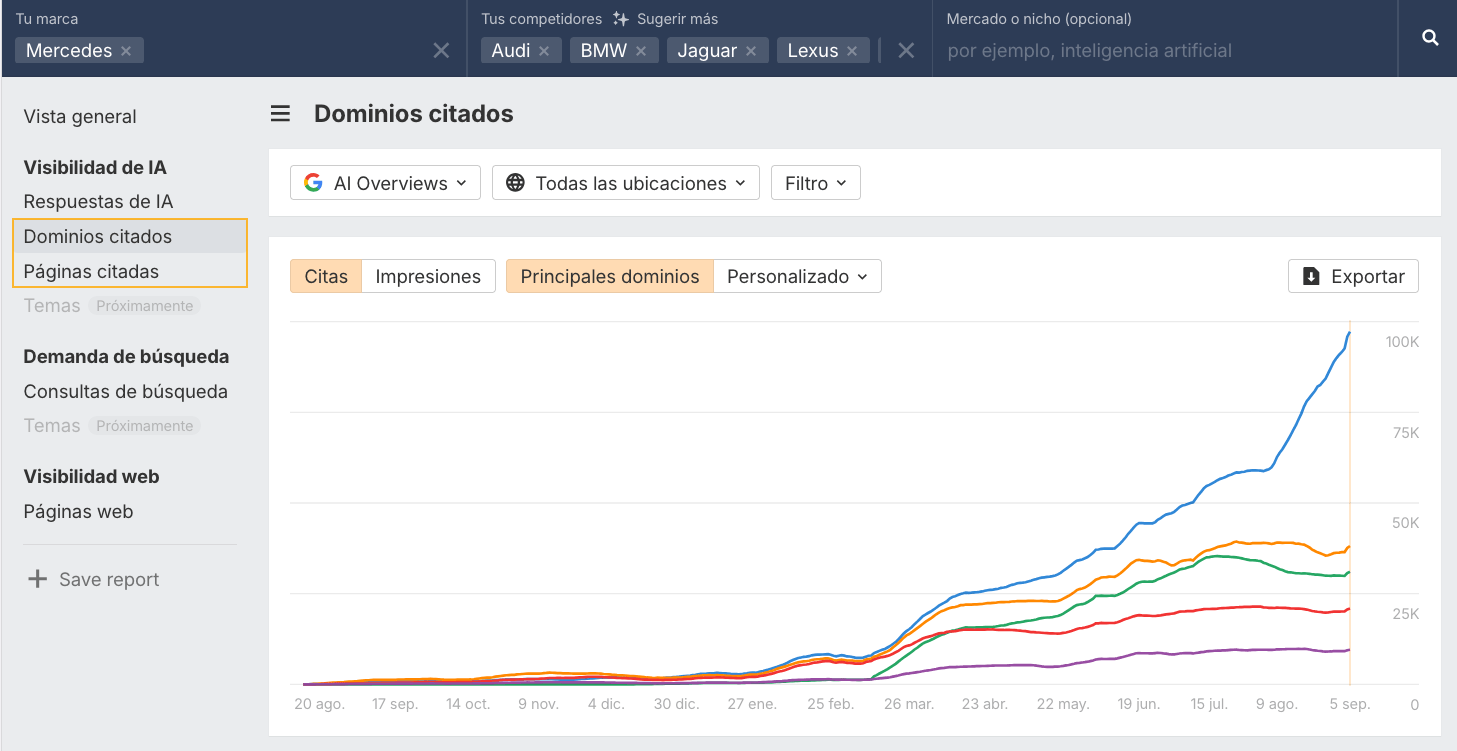
Task: Remove the Jaguar competitor tag
Action: [751, 51]
